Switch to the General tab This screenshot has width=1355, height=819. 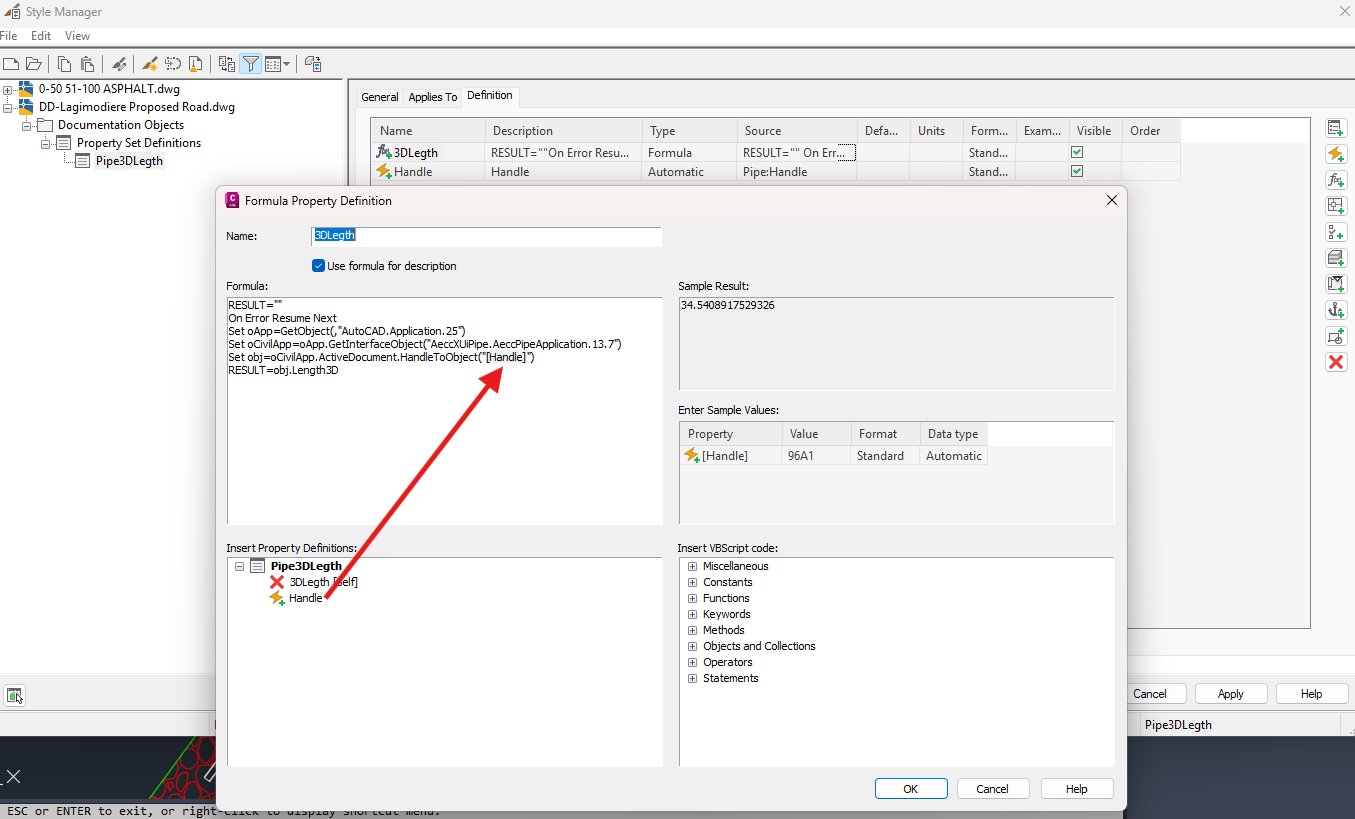tap(380, 97)
